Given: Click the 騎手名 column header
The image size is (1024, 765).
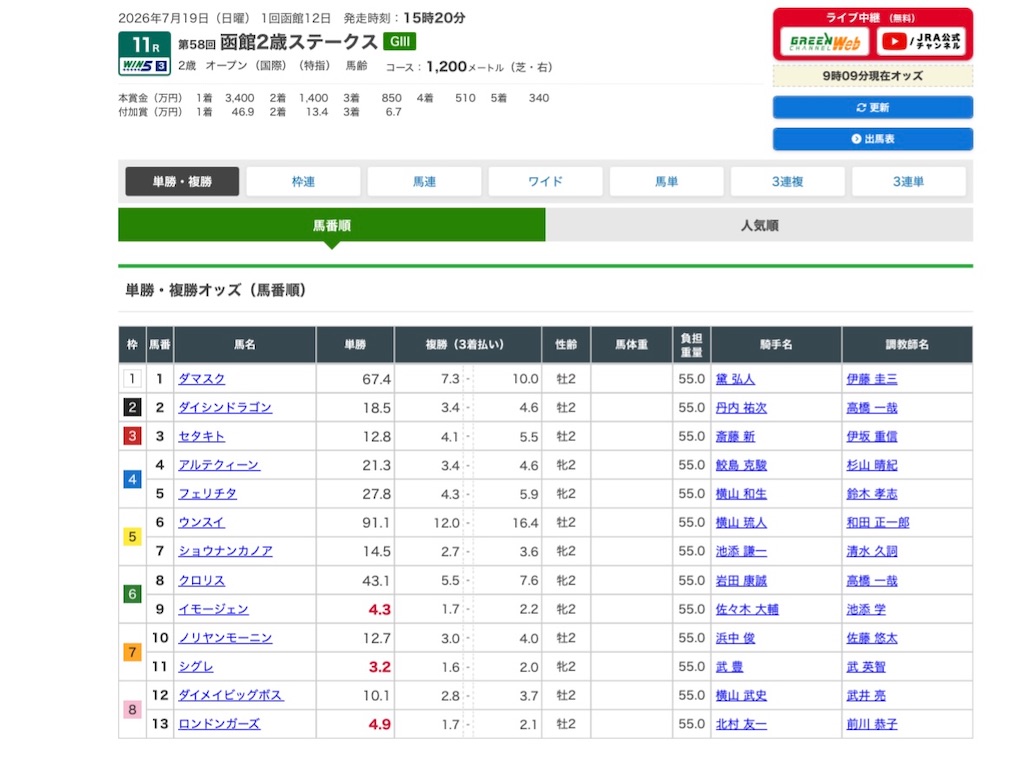Looking at the screenshot, I should click(776, 344).
